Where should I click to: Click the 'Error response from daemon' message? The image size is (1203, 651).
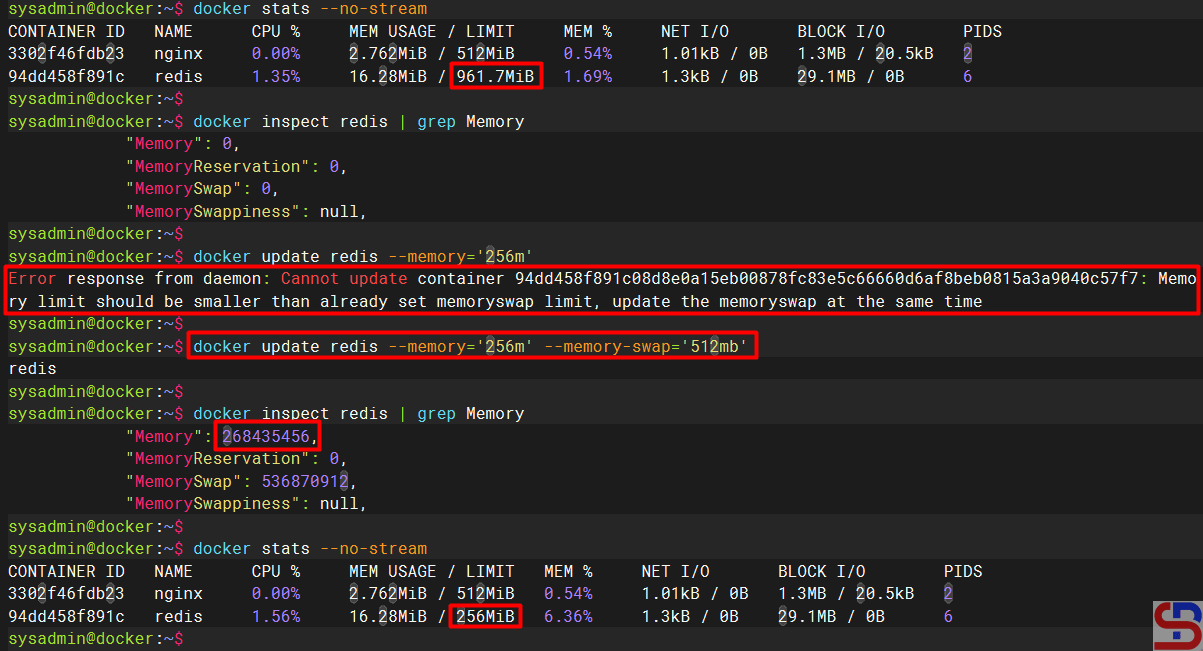141,278
